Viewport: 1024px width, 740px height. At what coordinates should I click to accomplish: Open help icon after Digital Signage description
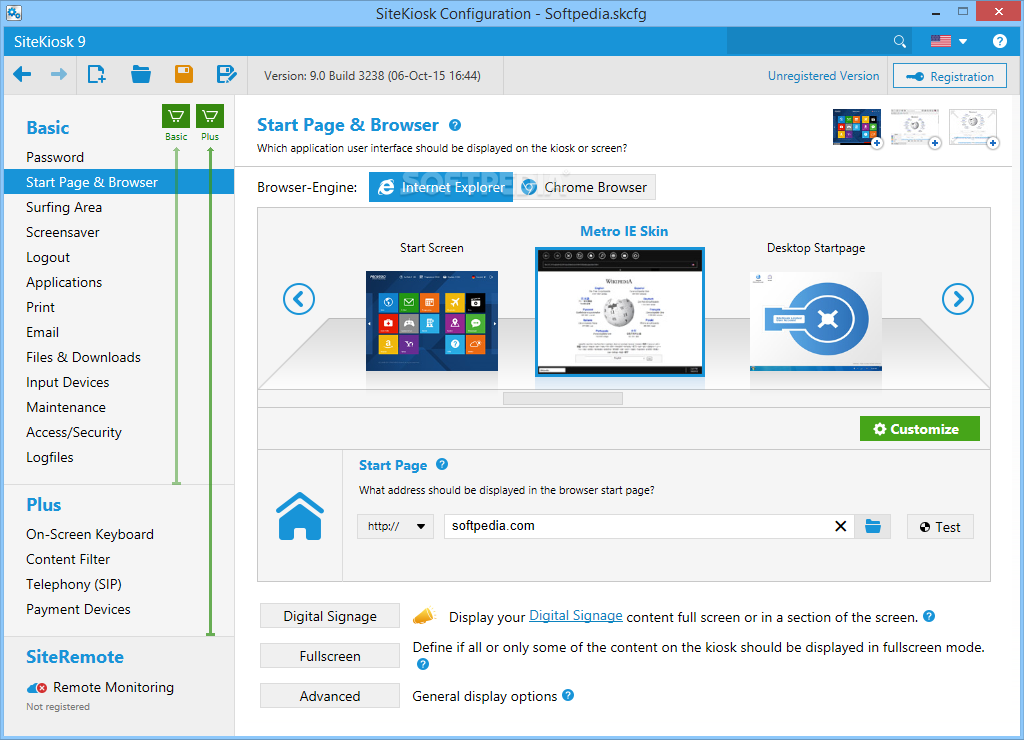[929, 616]
